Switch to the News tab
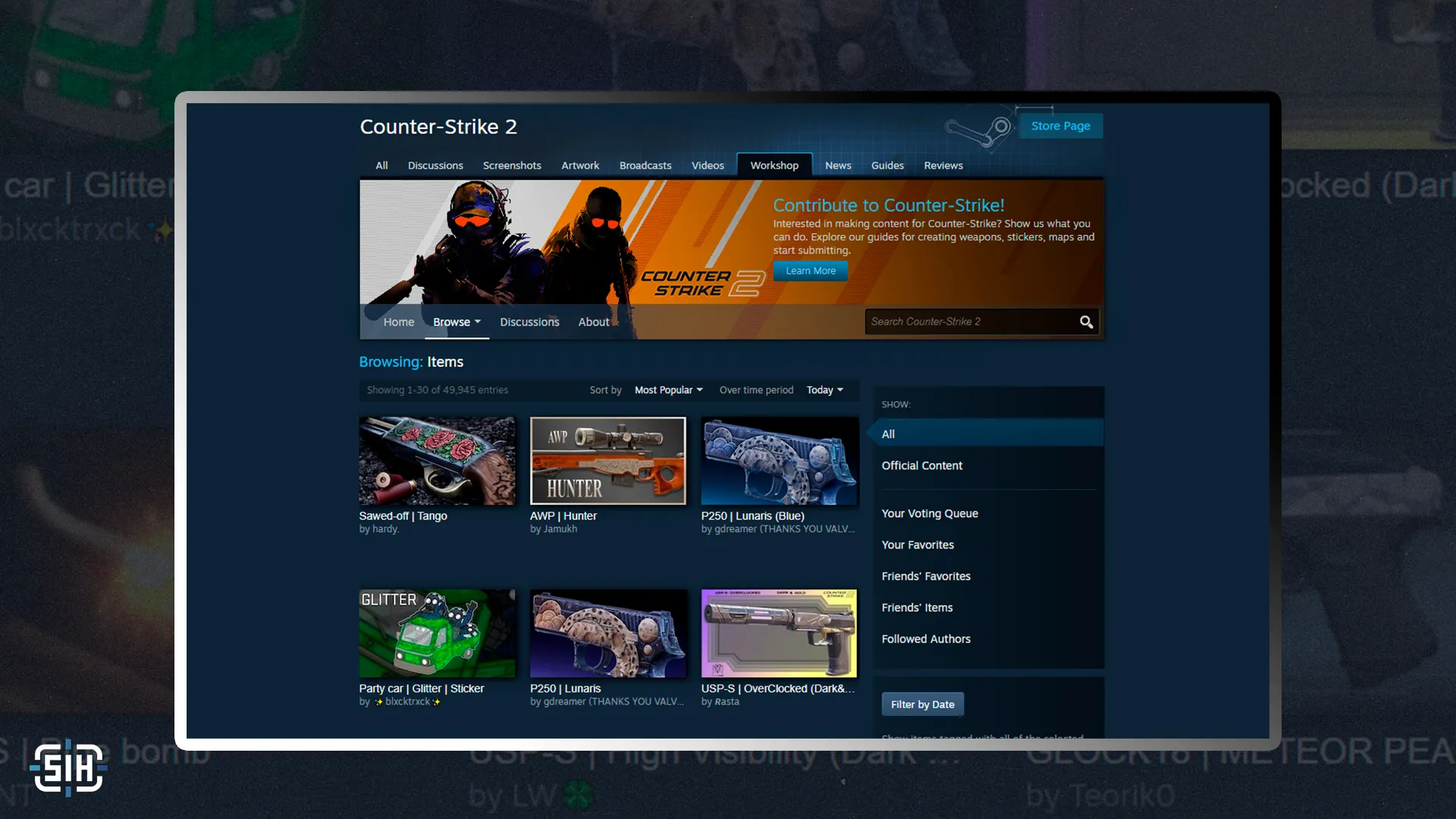The height and width of the screenshot is (819, 1456). [838, 165]
